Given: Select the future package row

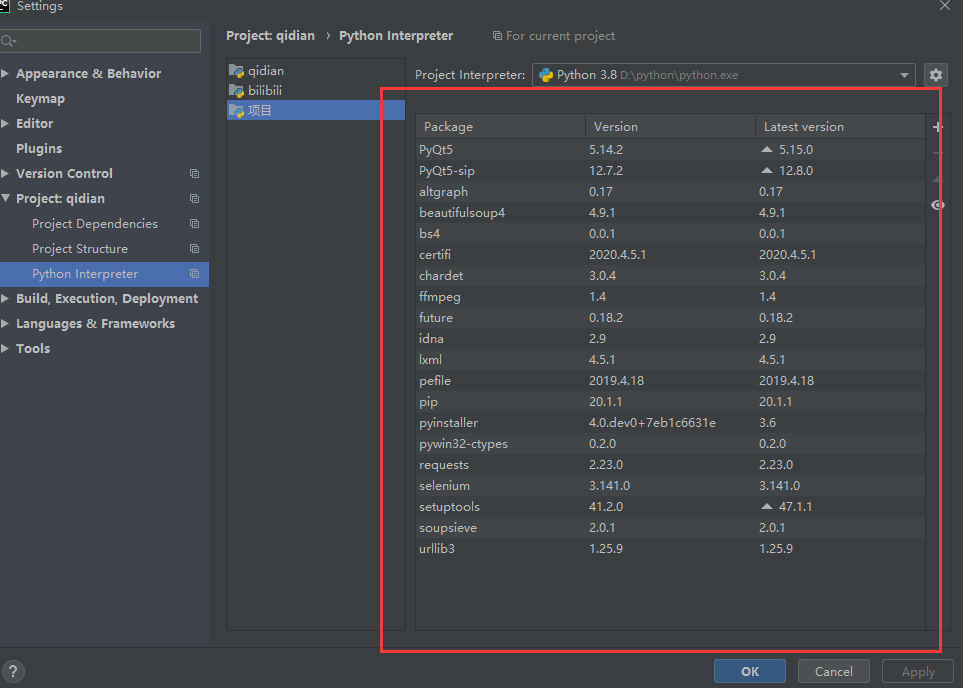Looking at the screenshot, I should tap(671, 318).
